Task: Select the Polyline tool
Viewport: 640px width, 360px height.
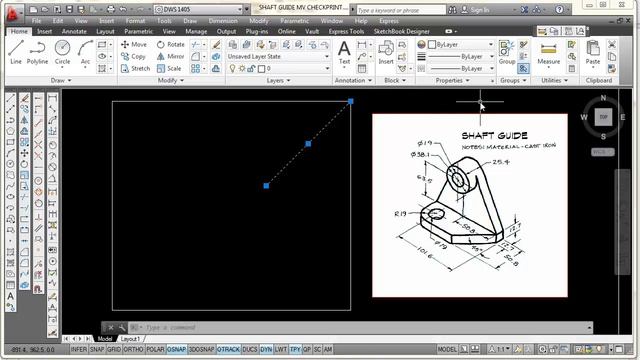Action: pos(37,53)
